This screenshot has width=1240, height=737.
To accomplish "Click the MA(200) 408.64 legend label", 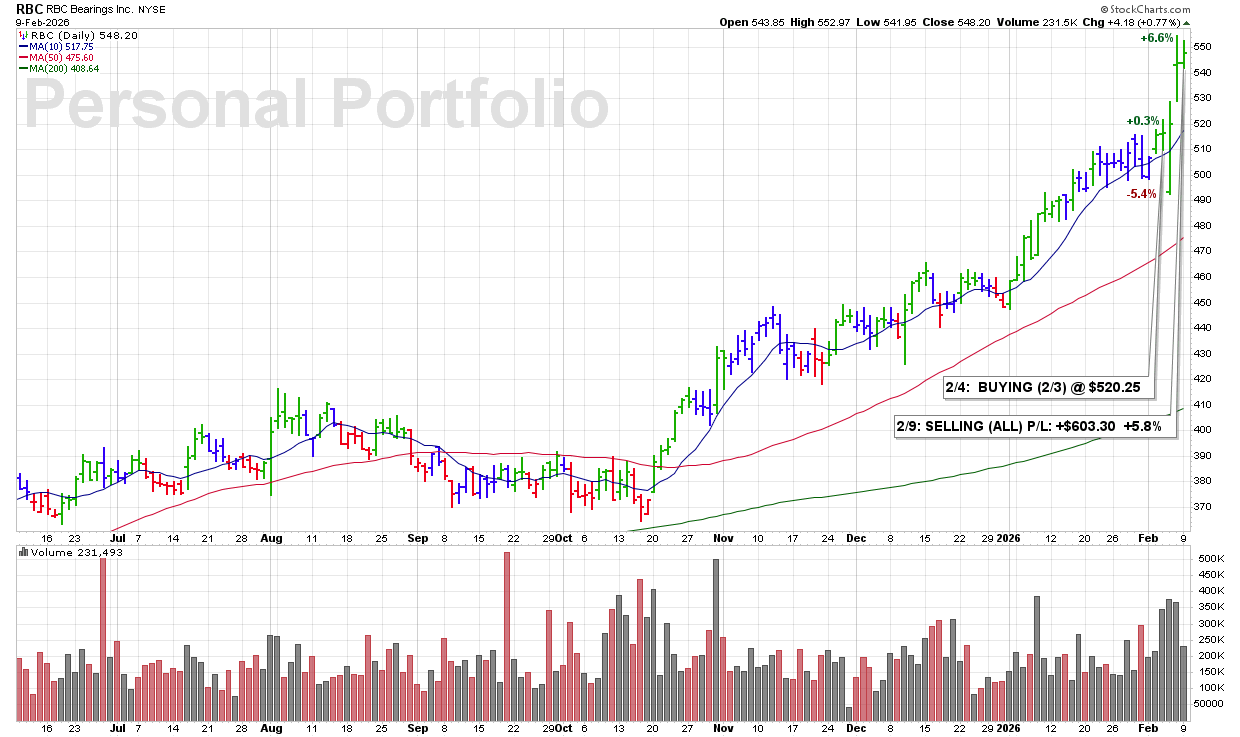I will tap(65, 68).
